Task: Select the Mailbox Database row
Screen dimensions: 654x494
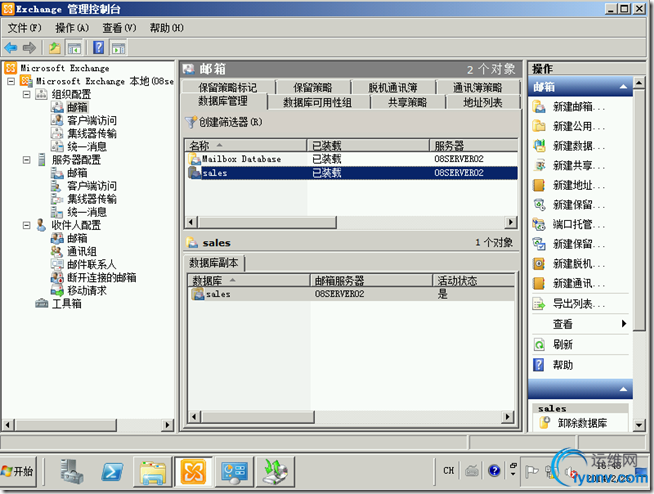Action: click(351, 159)
